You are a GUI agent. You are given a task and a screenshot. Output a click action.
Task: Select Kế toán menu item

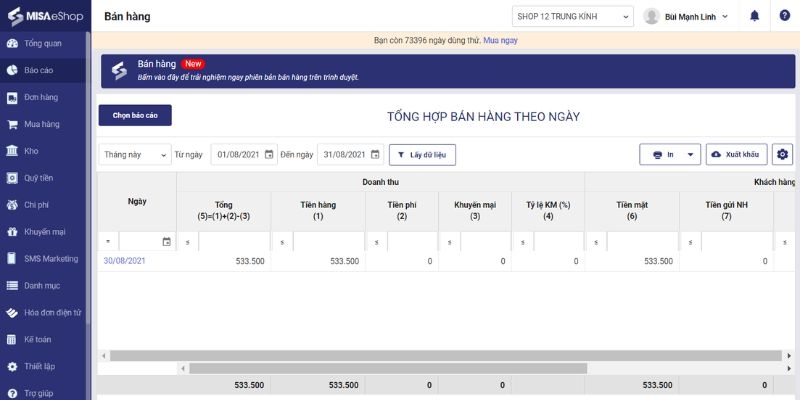(x=43, y=340)
